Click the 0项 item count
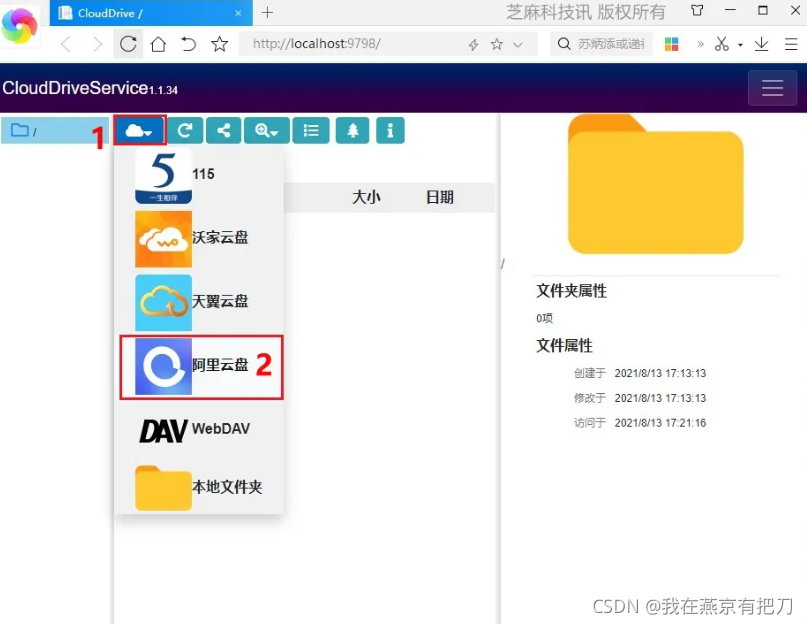 click(545, 318)
